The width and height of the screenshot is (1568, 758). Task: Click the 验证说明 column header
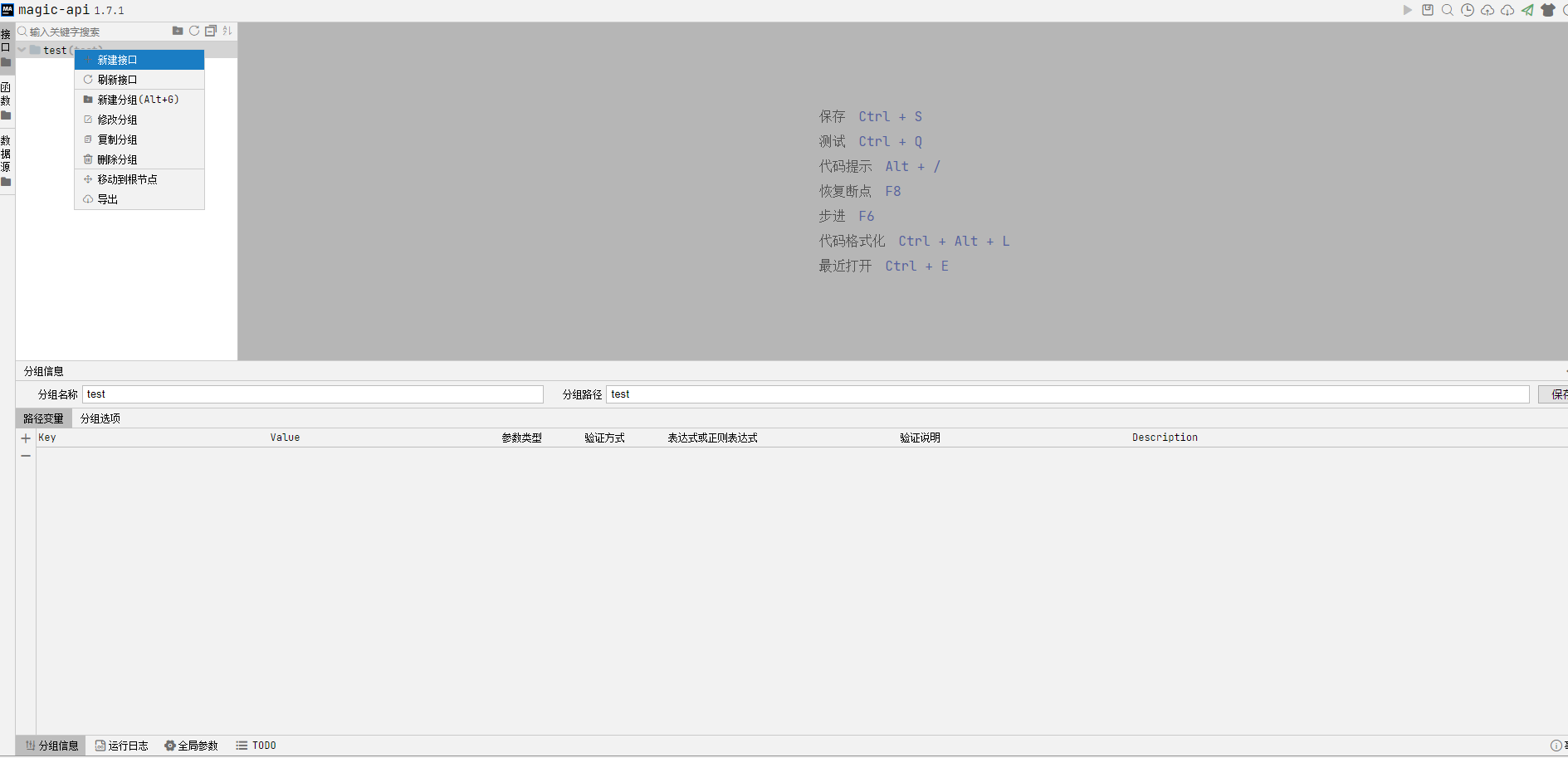coord(920,438)
